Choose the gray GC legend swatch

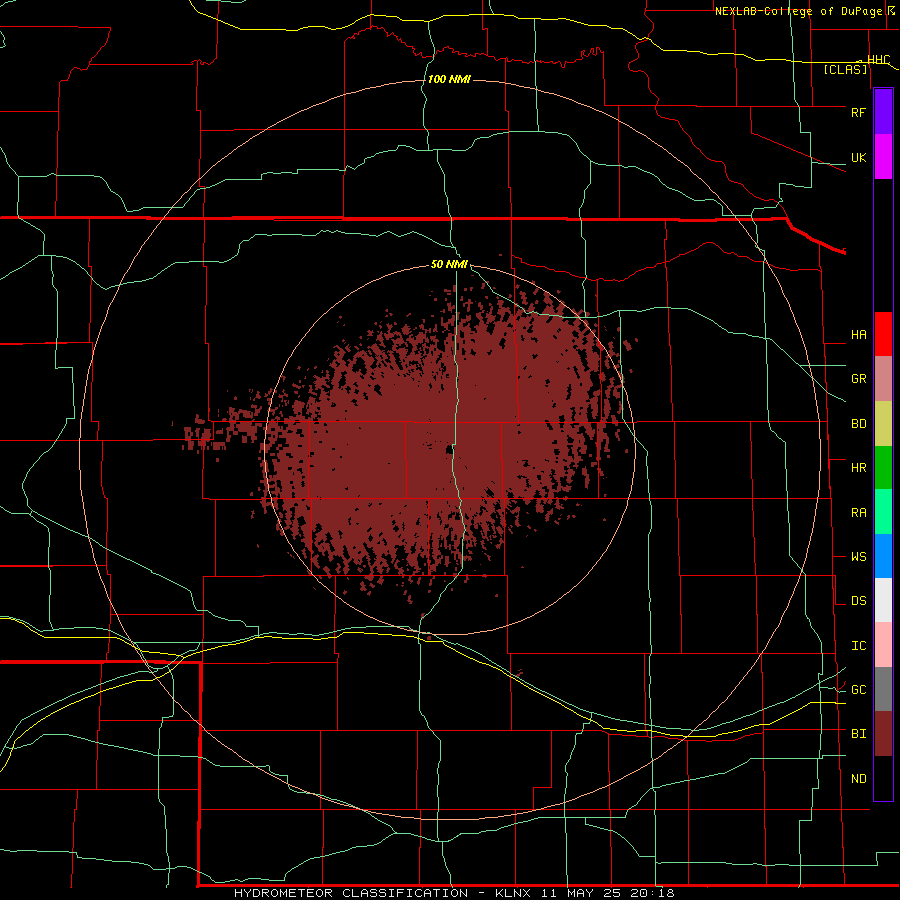[x=883, y=689]
